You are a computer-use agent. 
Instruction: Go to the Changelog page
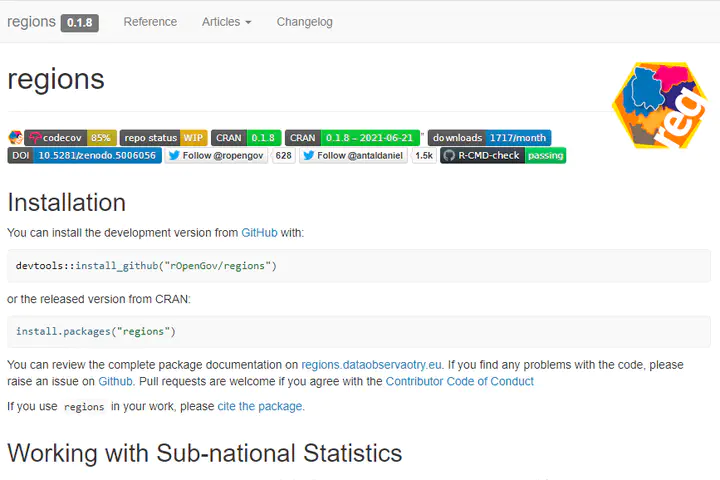304,22
